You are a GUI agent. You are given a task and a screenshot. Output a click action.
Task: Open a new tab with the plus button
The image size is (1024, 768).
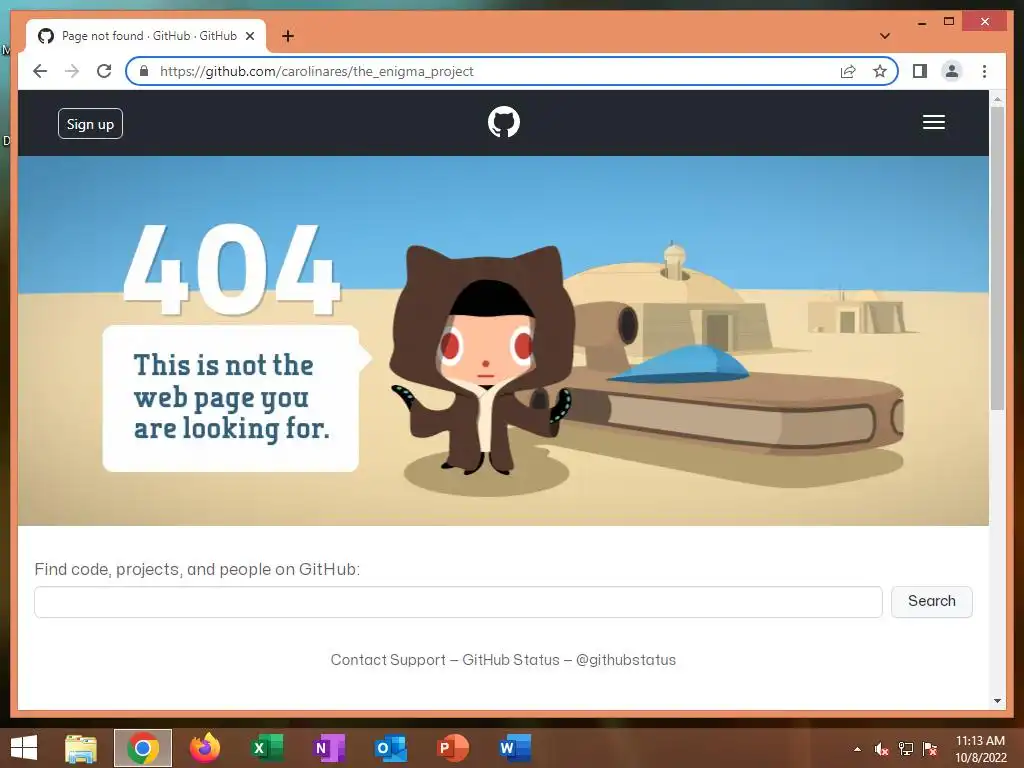click(x=288, y=36)
